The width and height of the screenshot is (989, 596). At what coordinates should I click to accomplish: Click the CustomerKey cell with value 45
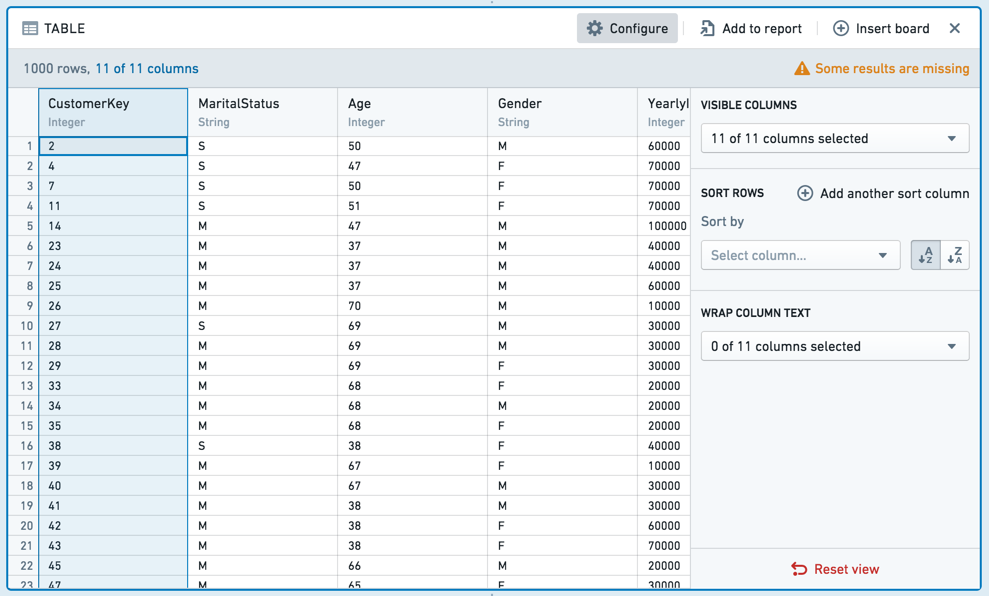[113, 566]
